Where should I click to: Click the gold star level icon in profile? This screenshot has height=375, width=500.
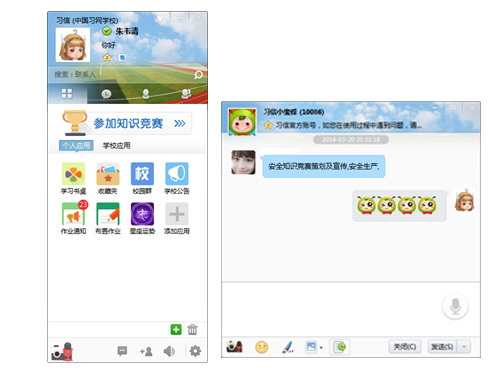[107, 57]
